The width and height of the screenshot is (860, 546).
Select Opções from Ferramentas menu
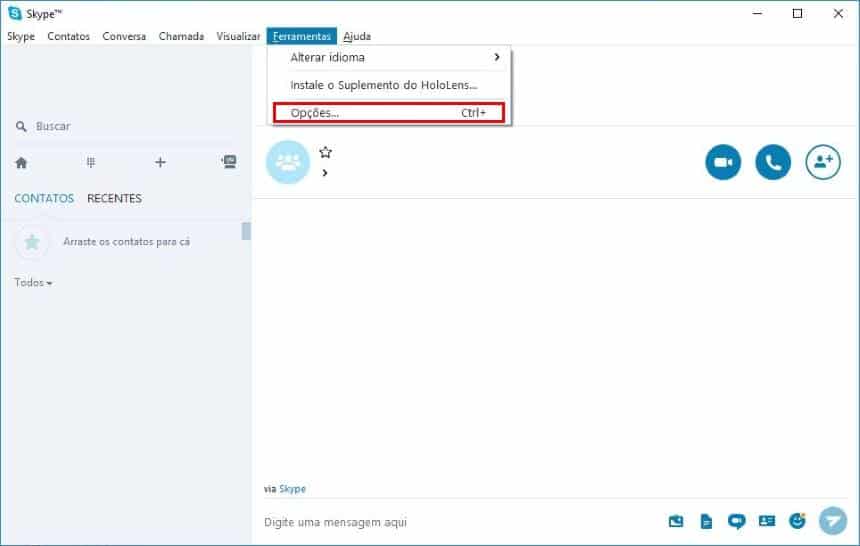pos(388,112)
